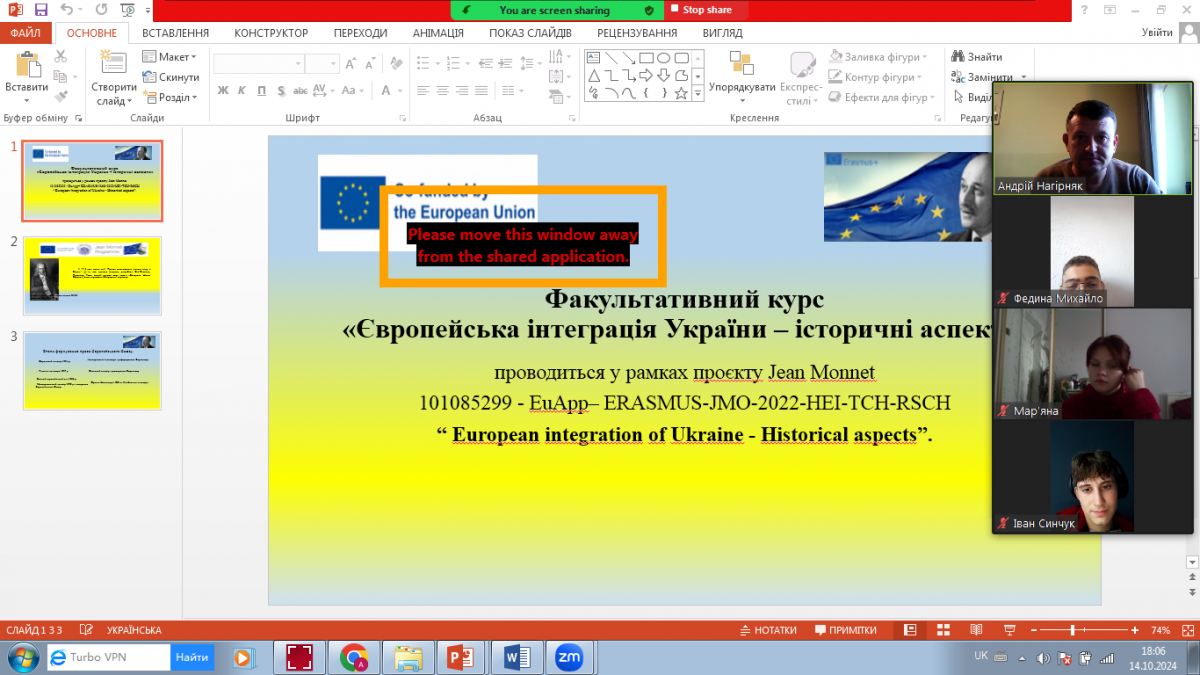This screenshot has width=1200, height=675.
Task: Toggle italic formatting with the К button
Action: coord(242,89)
